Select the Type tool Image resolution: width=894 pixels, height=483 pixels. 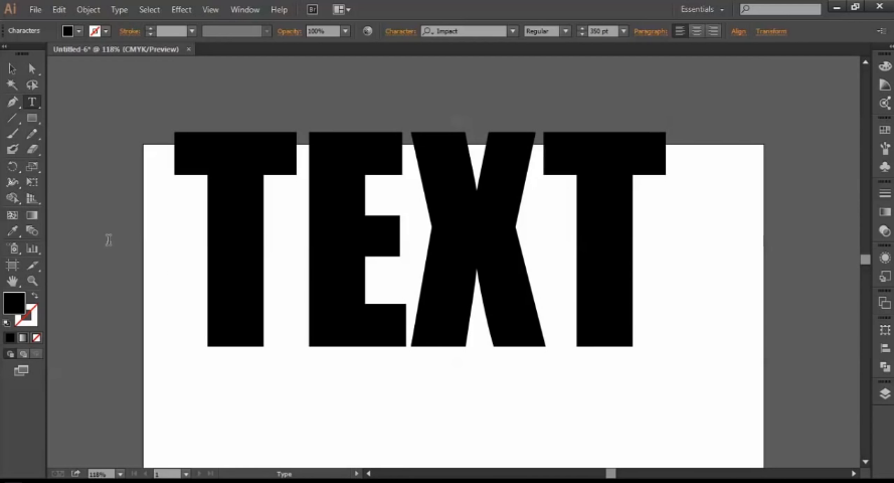pos(32,102)
